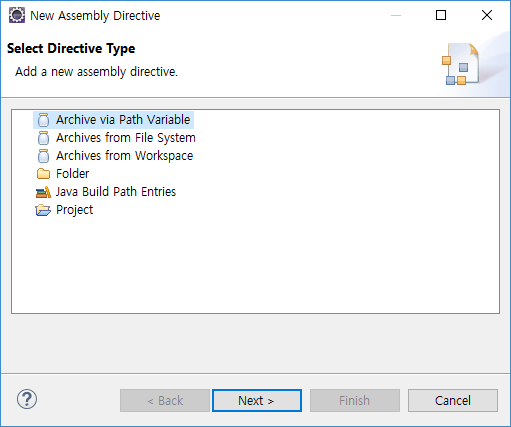Open help via the question mark icon
The width and height of the screenshot is (511, 427).
tap(27, 399)
